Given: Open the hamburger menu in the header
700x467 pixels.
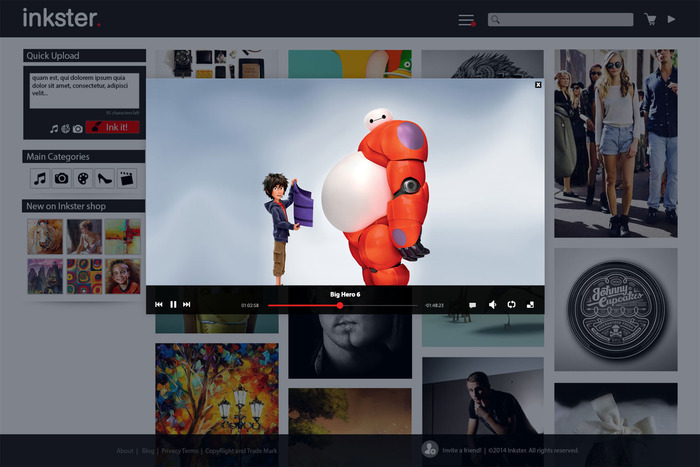Looking at the screenshot, I should (466, 20).
